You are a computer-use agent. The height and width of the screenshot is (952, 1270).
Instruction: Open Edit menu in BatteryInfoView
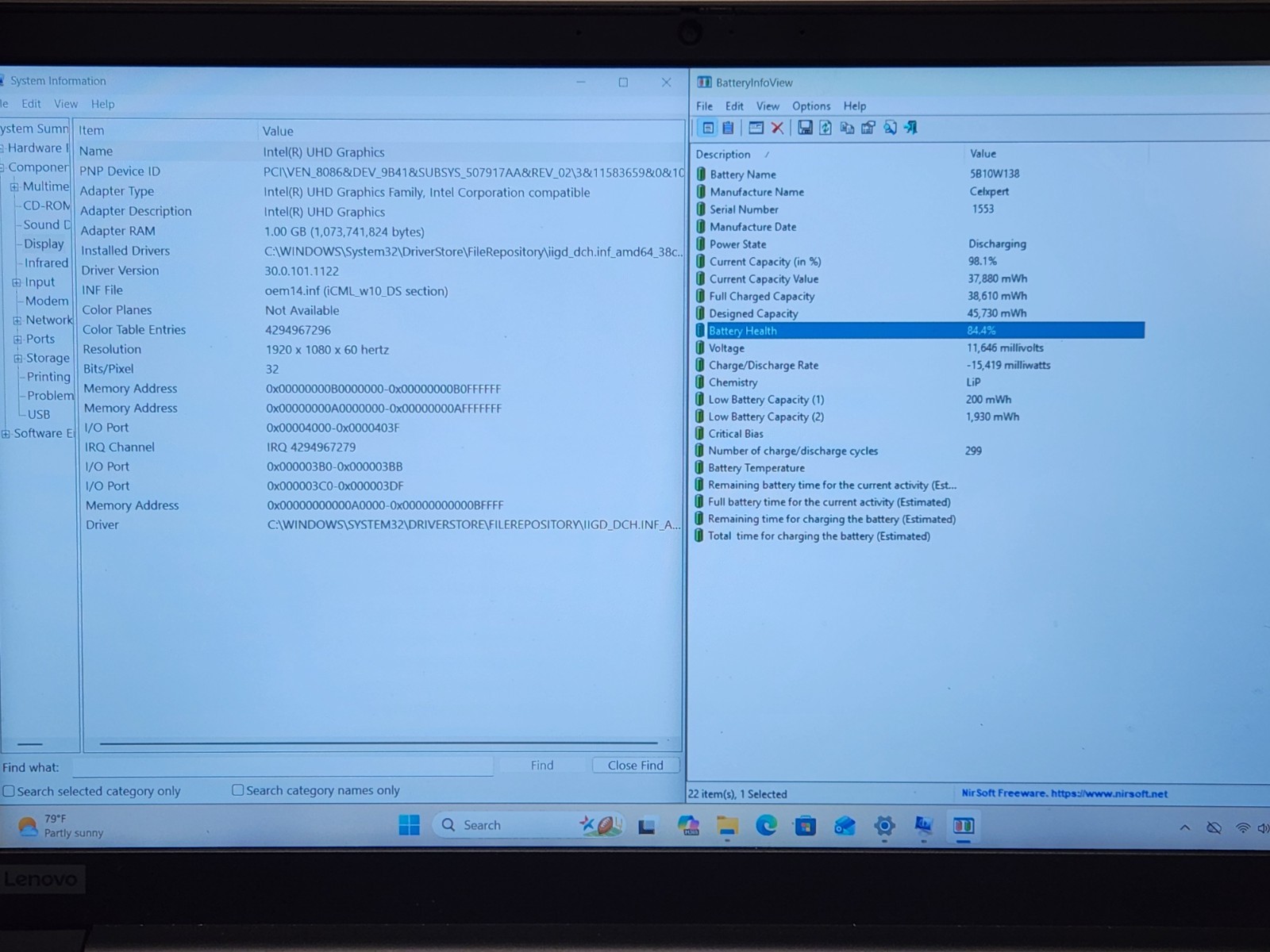click(734, 106)
